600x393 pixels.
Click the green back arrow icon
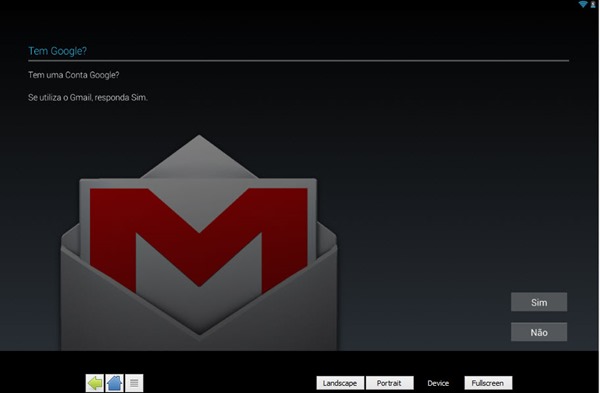pyautogui.click(x=95, y=383)
